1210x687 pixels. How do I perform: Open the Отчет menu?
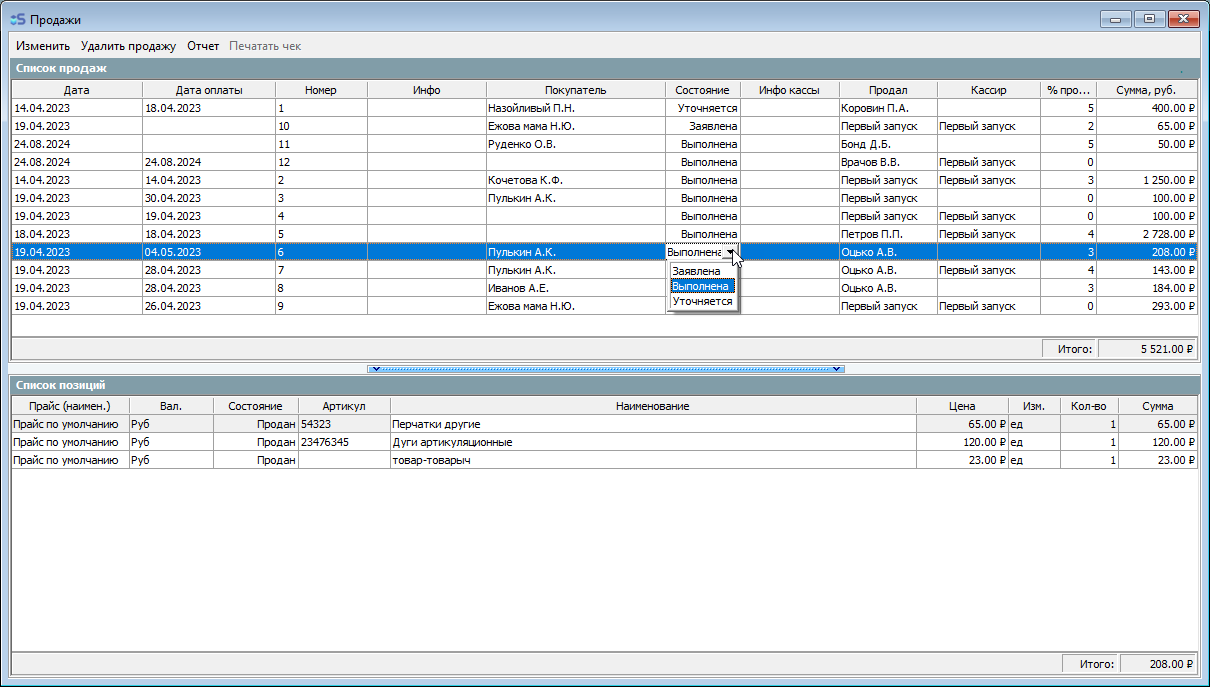click(x=203, y=46)
